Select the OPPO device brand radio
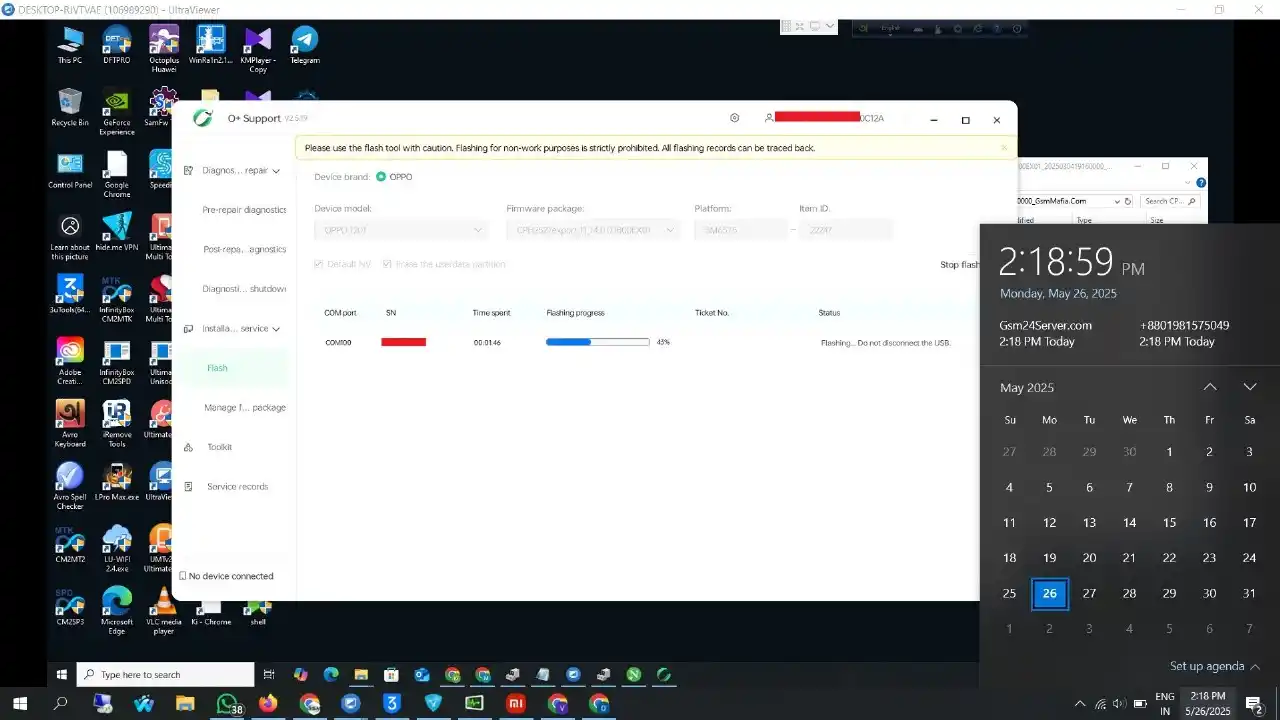The image size is (1280, 720). (x=381, y=177)
